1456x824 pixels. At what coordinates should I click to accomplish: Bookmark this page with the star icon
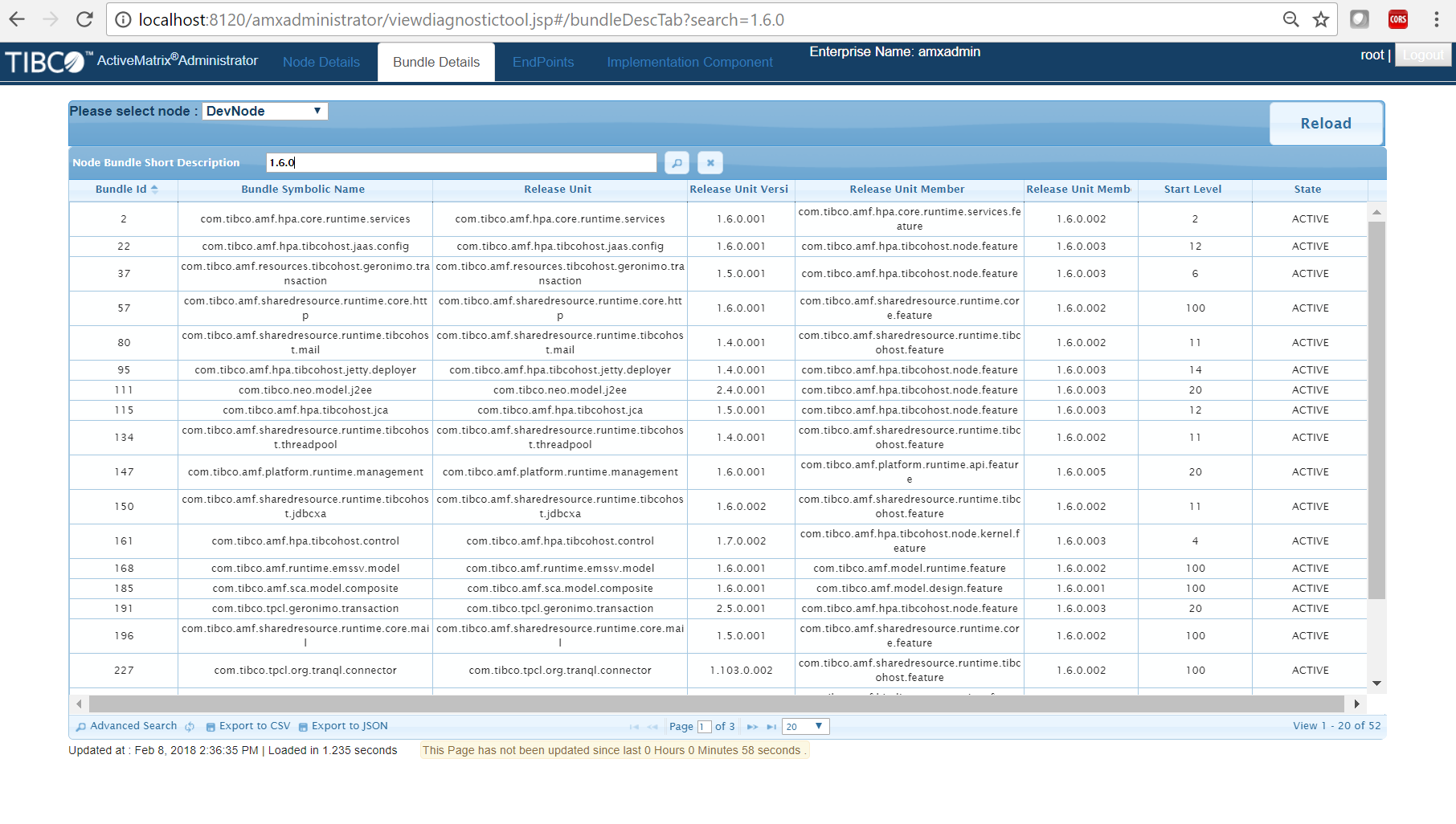1321,19
